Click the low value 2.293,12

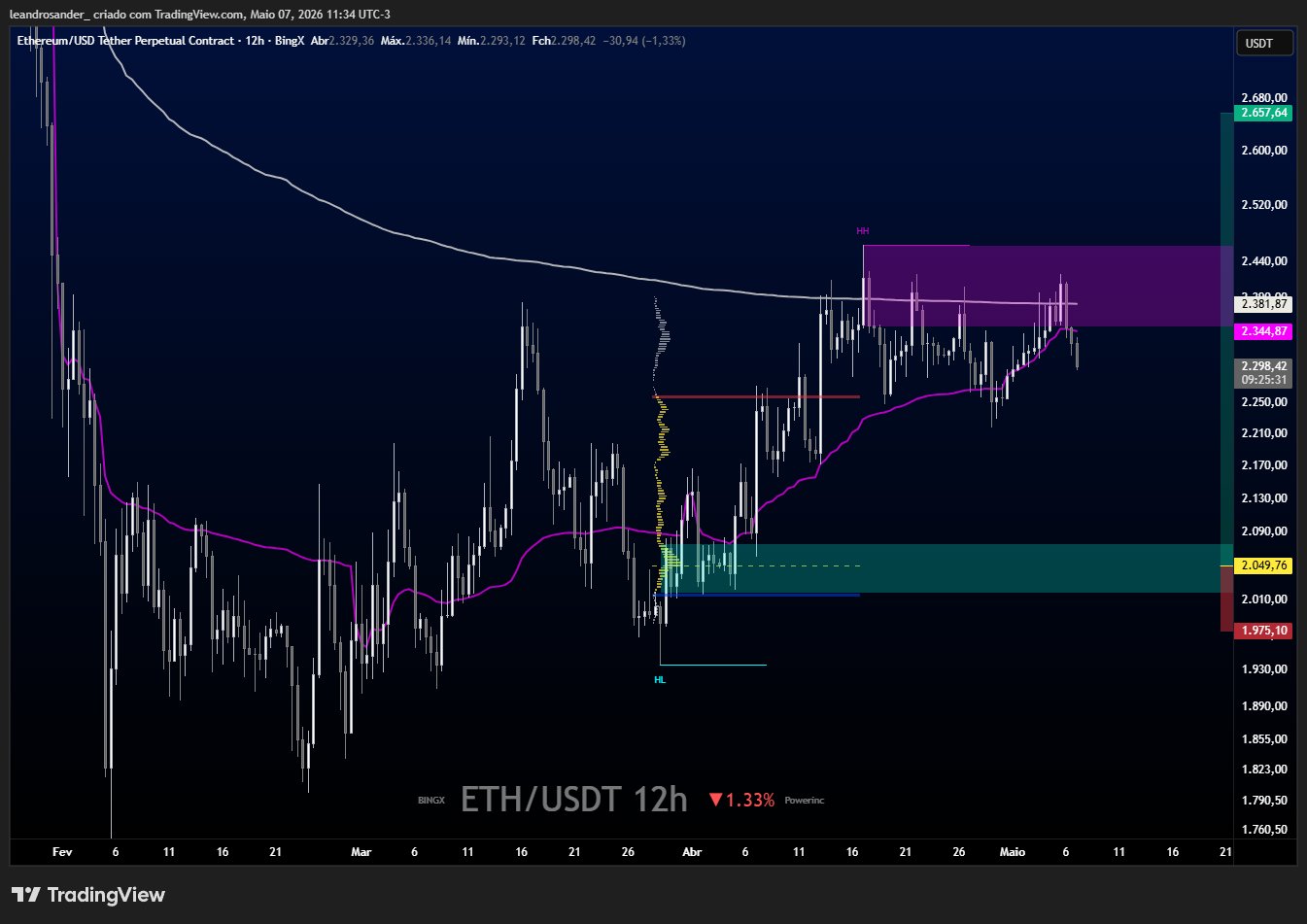502,41
